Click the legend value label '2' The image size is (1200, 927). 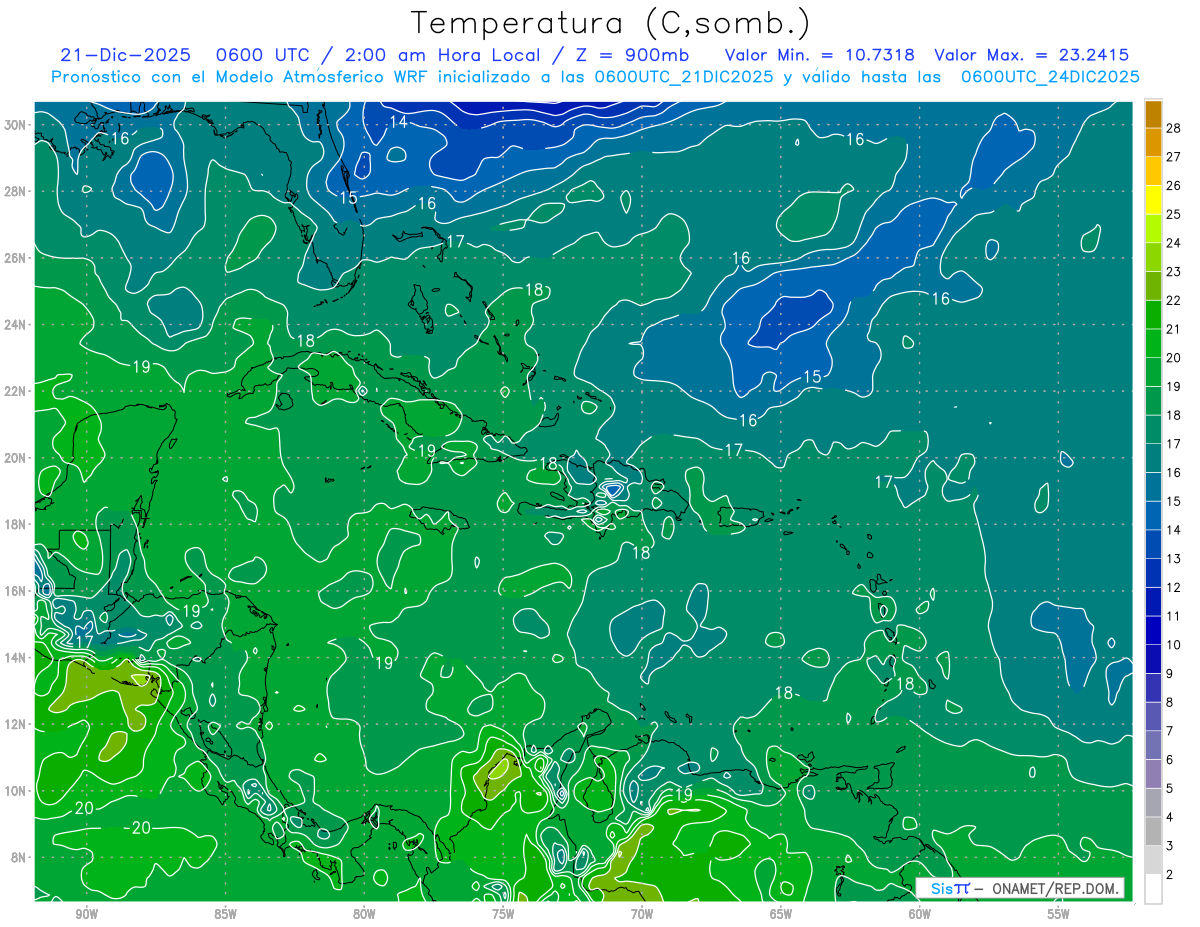[1170, 875]
